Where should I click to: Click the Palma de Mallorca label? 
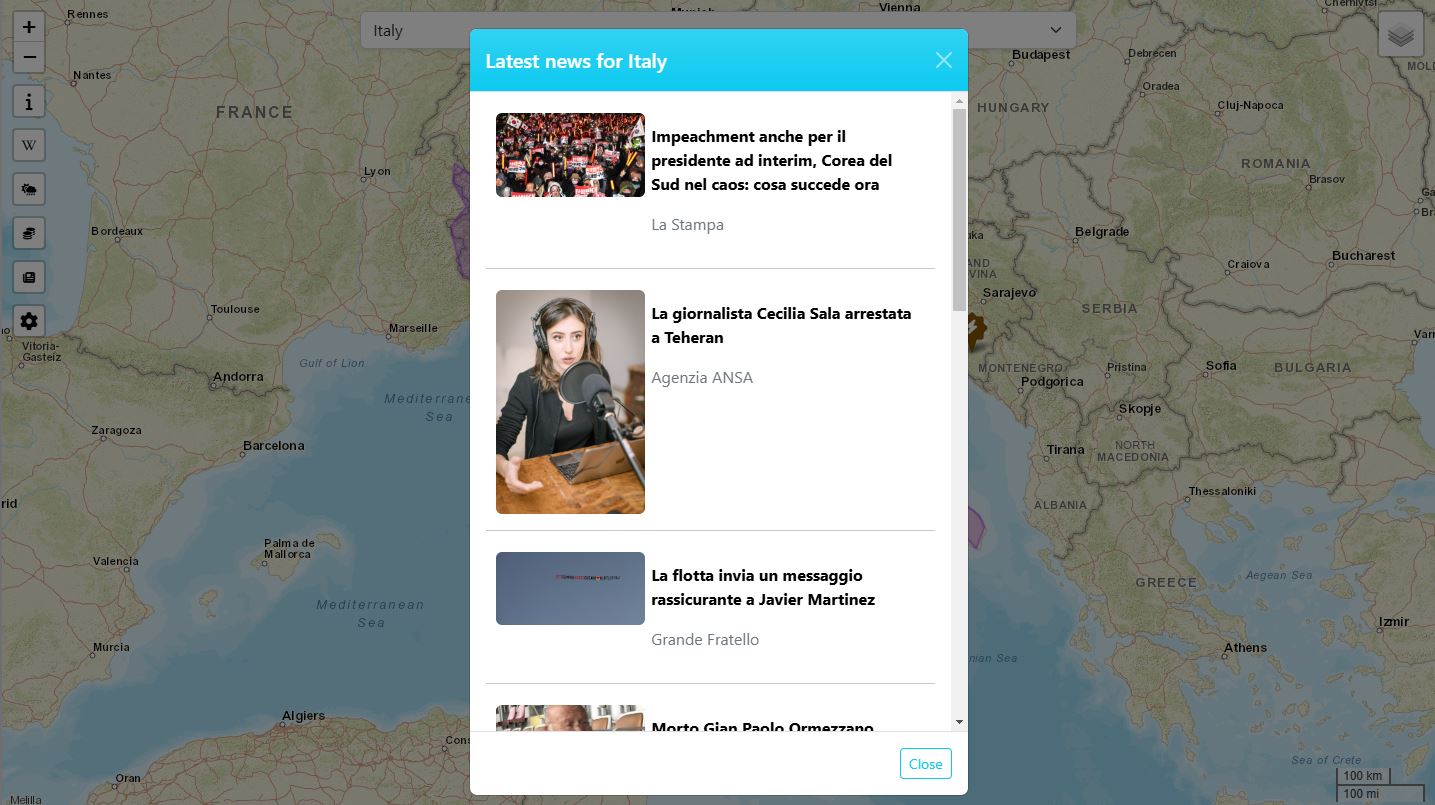288,548
